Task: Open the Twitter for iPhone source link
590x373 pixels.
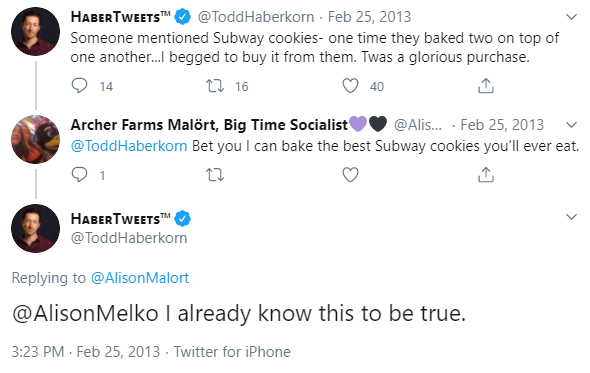Action: click(x=232, y=352)
